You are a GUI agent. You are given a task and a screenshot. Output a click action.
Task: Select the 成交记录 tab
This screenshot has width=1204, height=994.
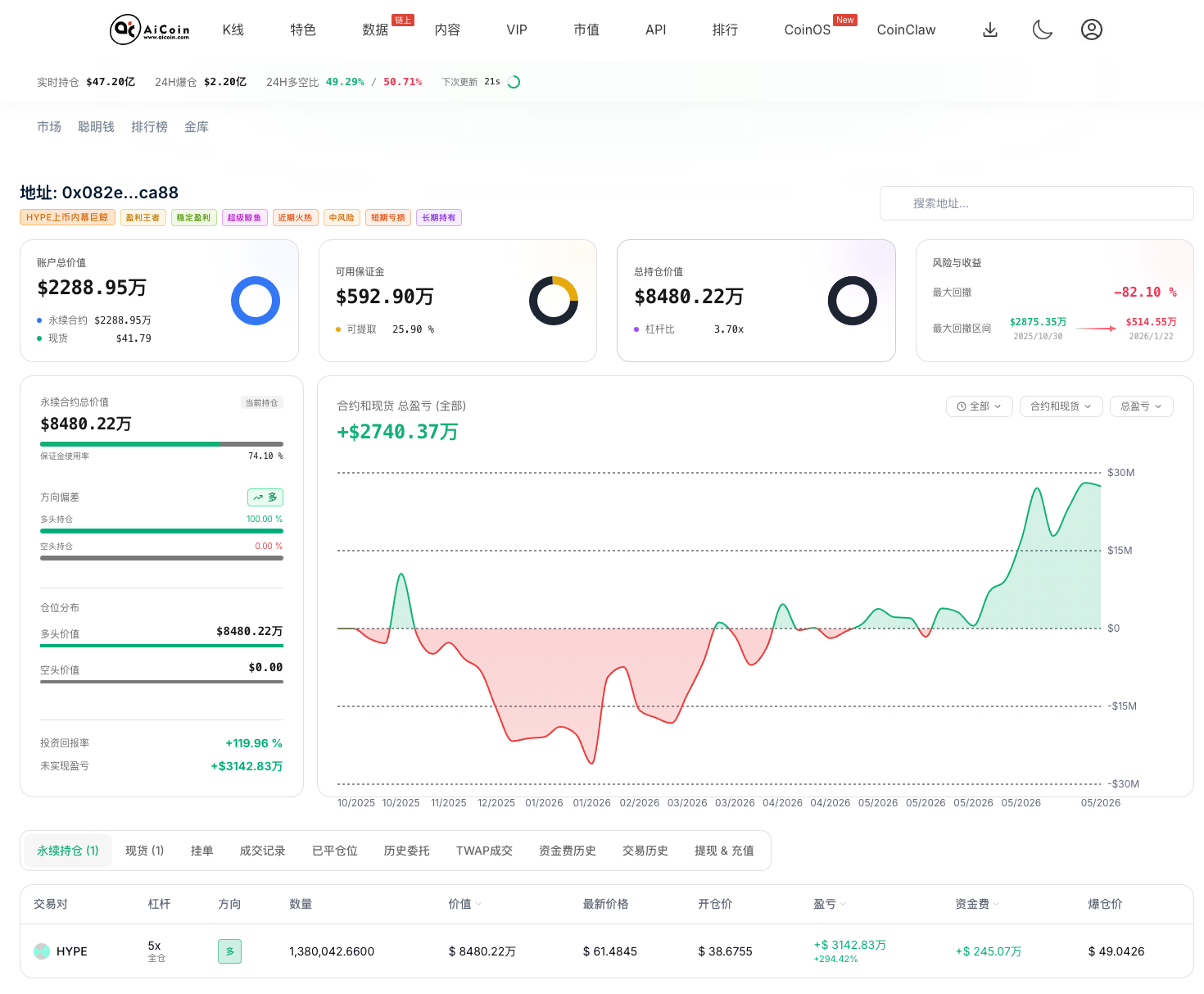pos(263,851)
